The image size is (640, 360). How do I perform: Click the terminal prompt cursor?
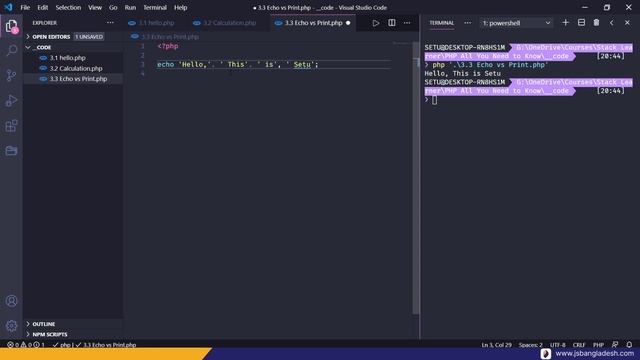pos(434,100)
